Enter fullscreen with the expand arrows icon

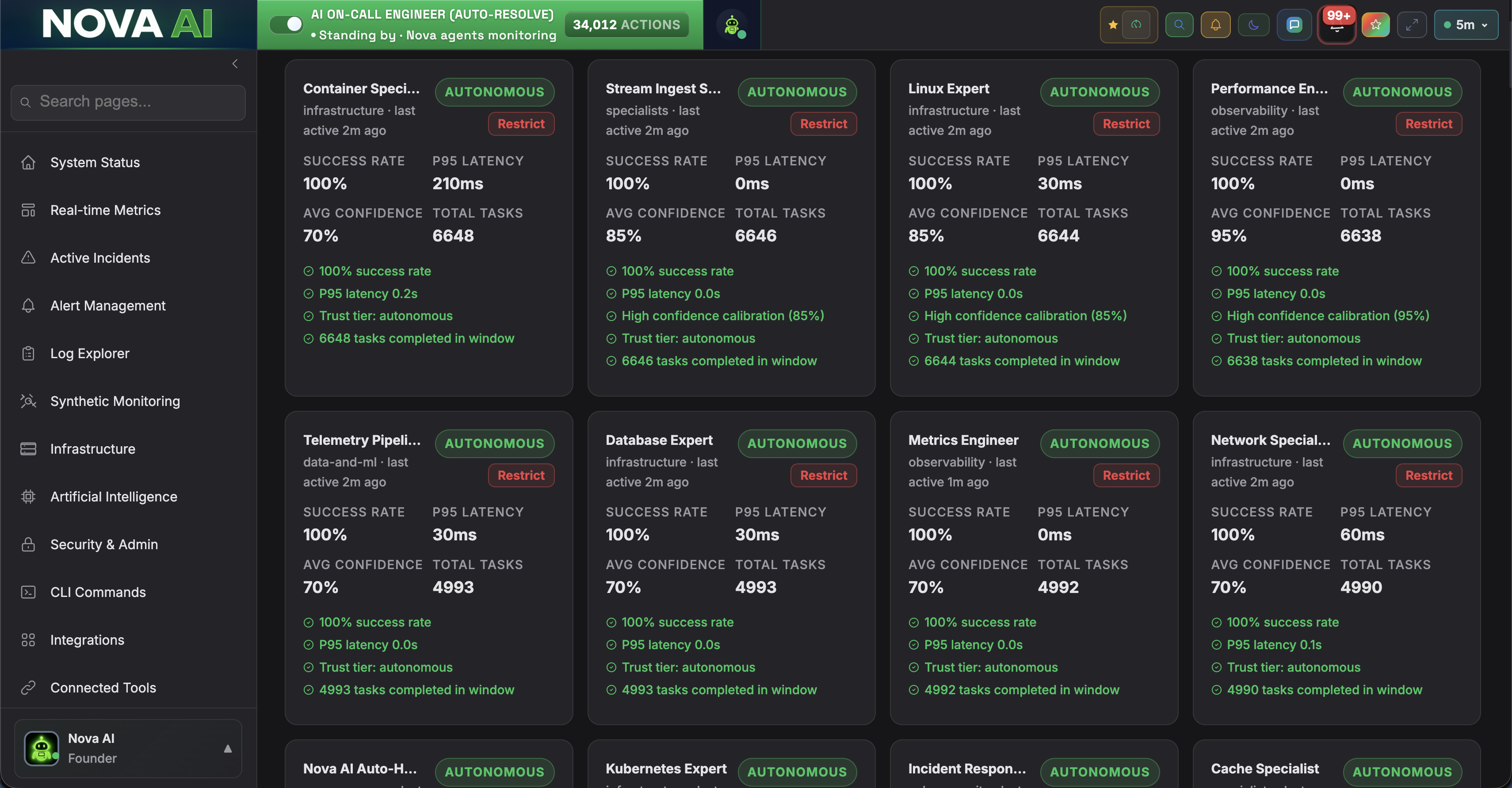pyautogui.click(x=1412, y=25)
